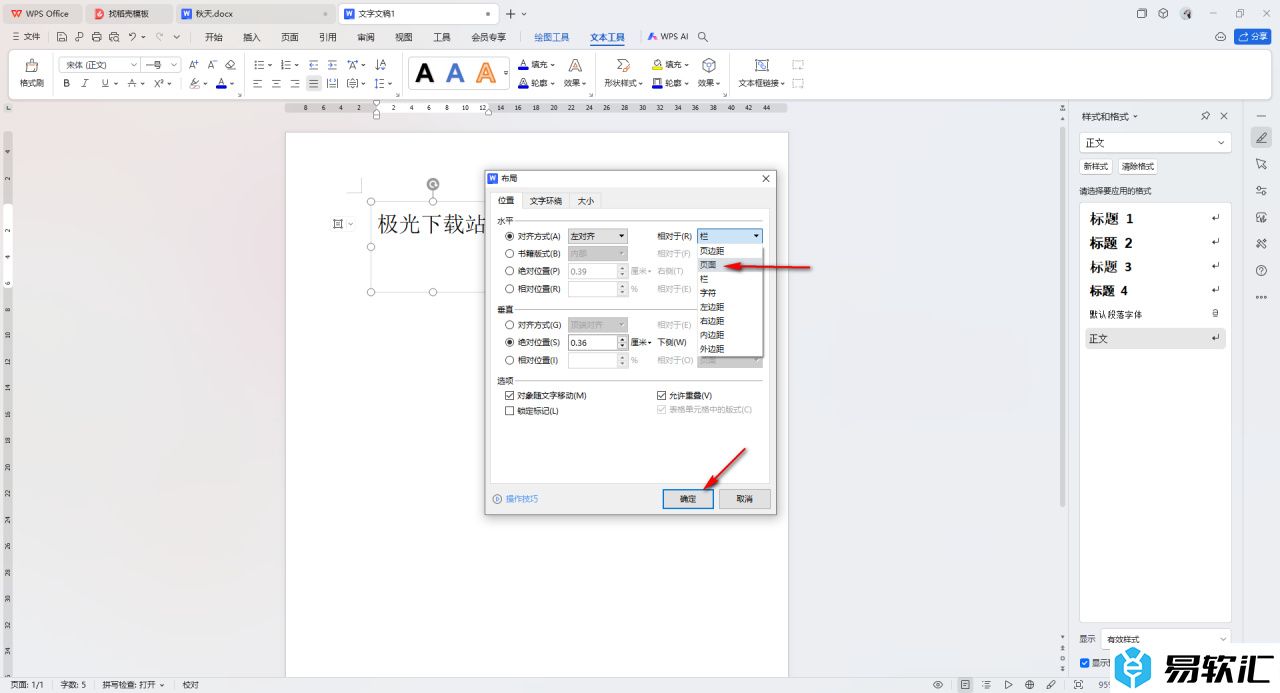This screenshot has height=693, width=1280.
Task: Open the 相对于(R) dropdown showing 栏
Action: [x=730, y=236]
